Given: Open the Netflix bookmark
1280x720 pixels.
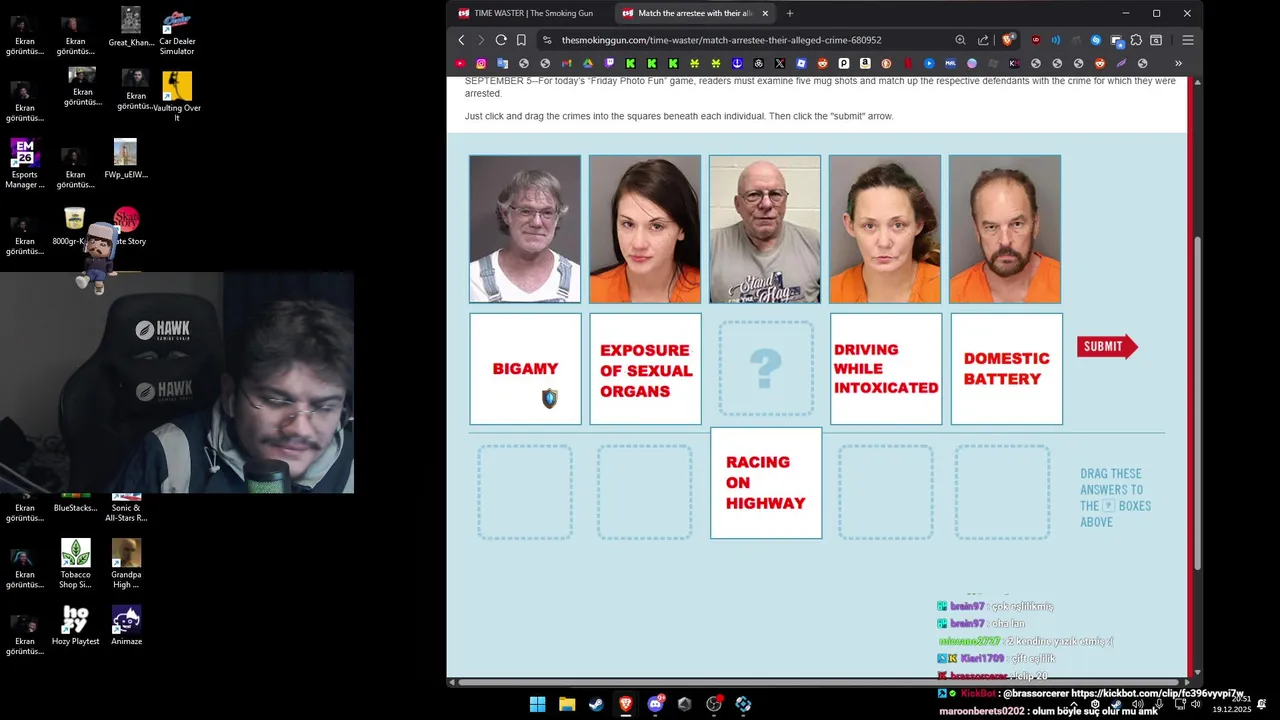Looking at the screenshot, I should 908,63.
